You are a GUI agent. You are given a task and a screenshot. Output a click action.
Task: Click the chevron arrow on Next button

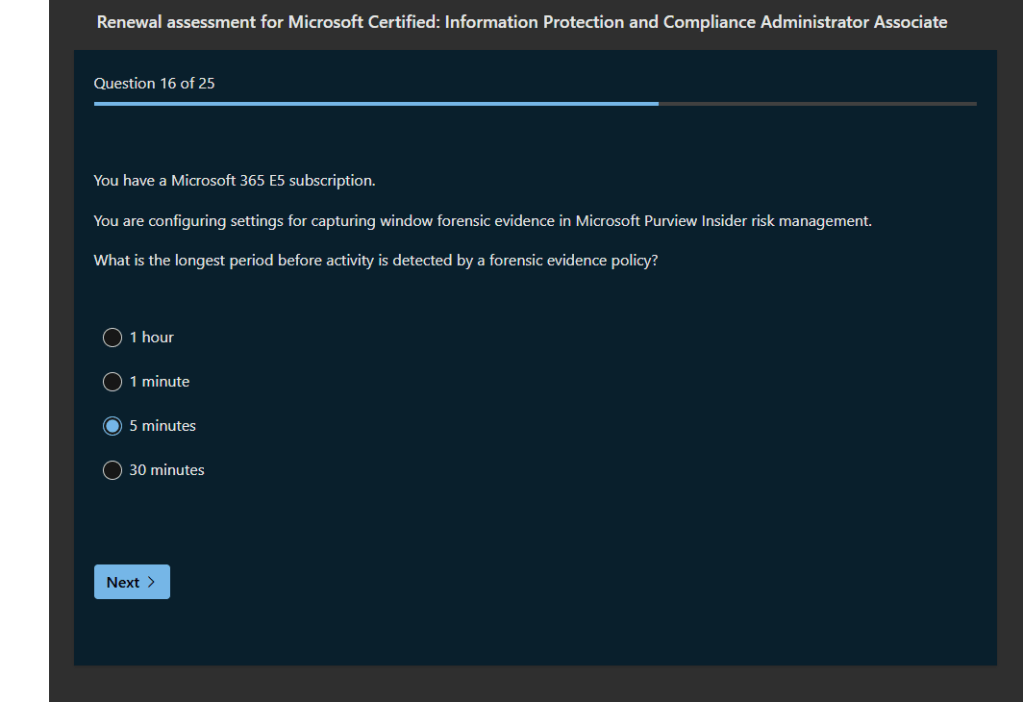[x=151, y=582]
